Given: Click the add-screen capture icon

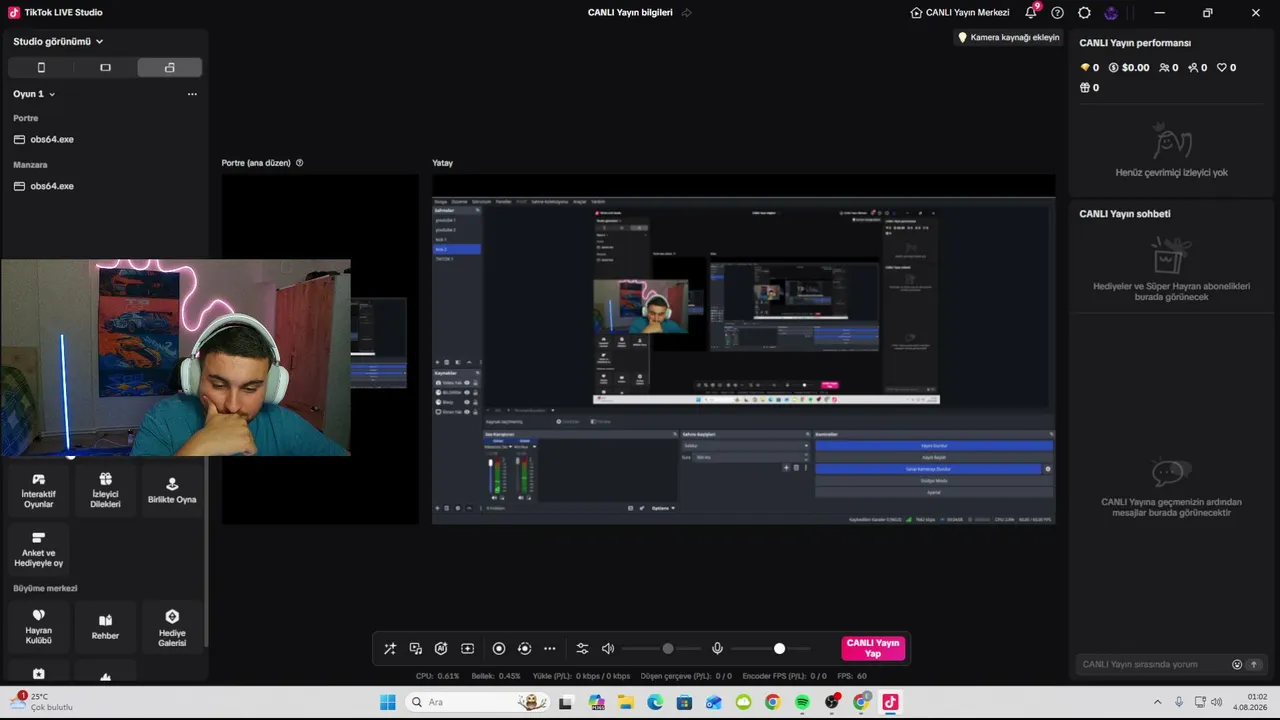Looking at the screenshot, I should pos(467,649).
